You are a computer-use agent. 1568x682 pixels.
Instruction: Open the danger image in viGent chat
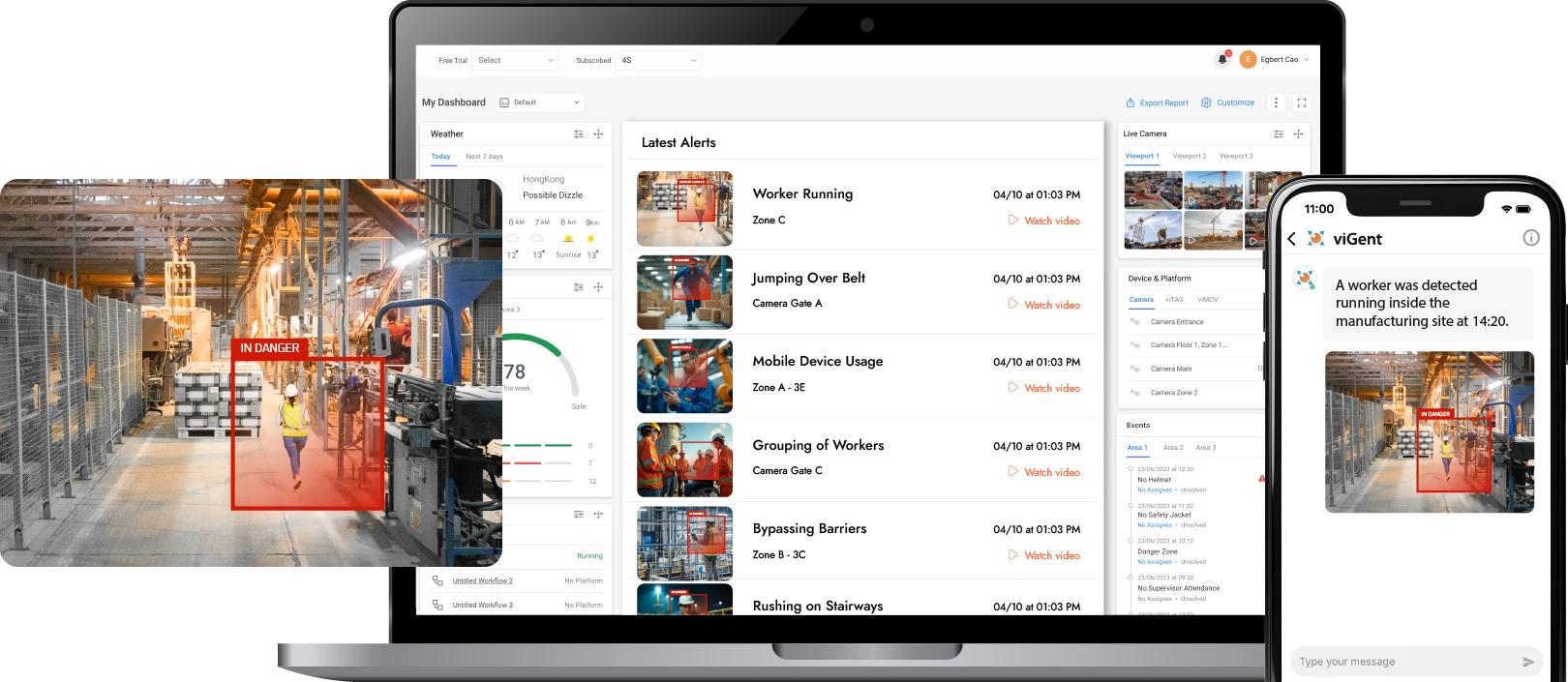tap(1430, 431)
